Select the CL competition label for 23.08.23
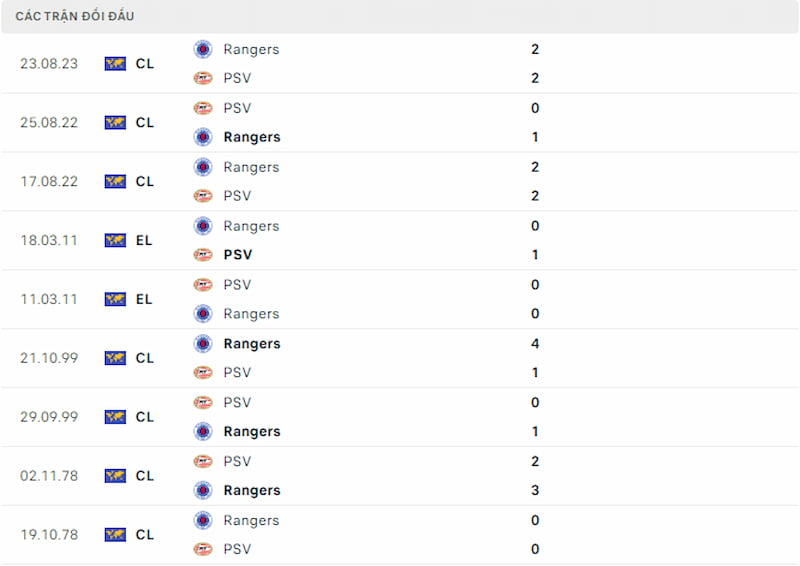This screenshot has width=800, height=566. pyautogui.click(x=144, y=64)
